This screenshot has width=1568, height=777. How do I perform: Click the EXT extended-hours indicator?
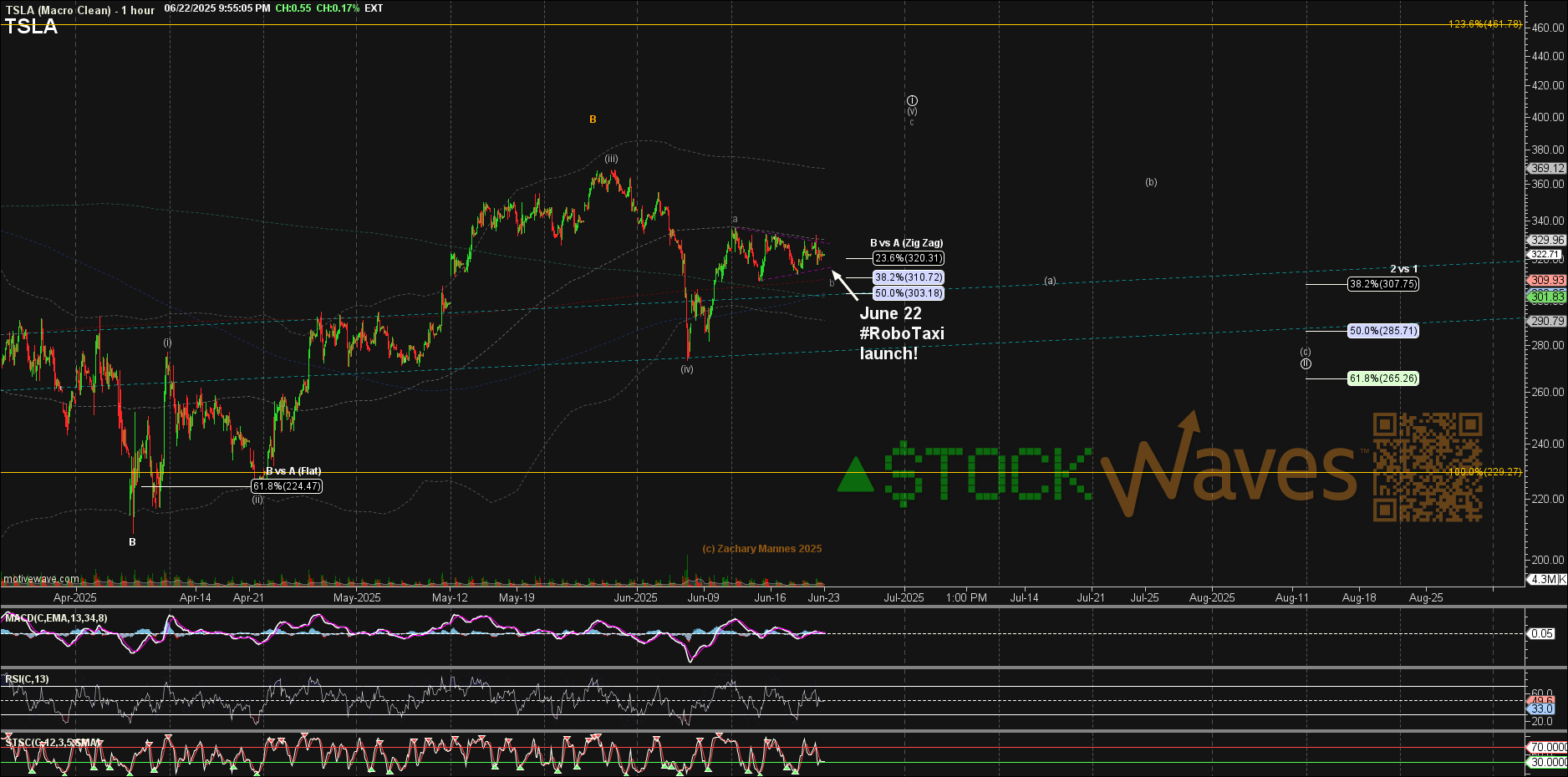tap(374, 8)
